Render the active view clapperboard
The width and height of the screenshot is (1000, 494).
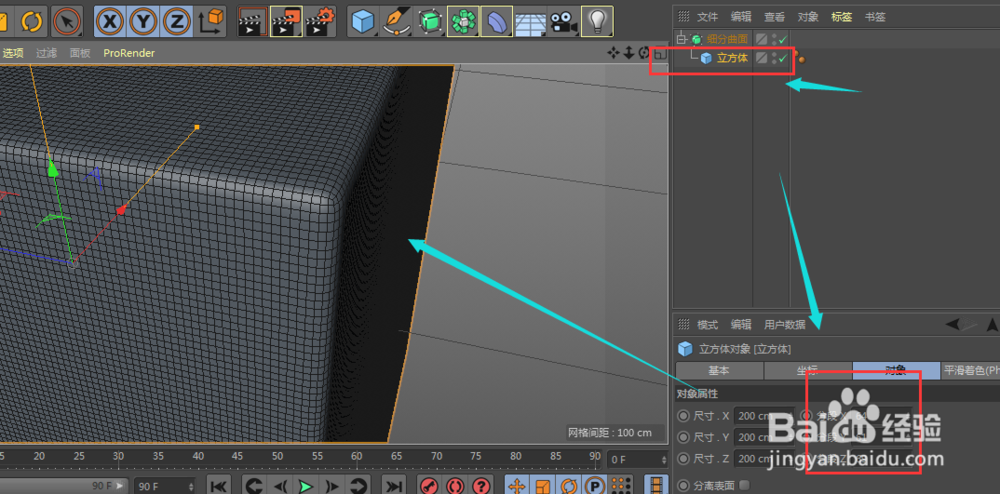(253, 22)
